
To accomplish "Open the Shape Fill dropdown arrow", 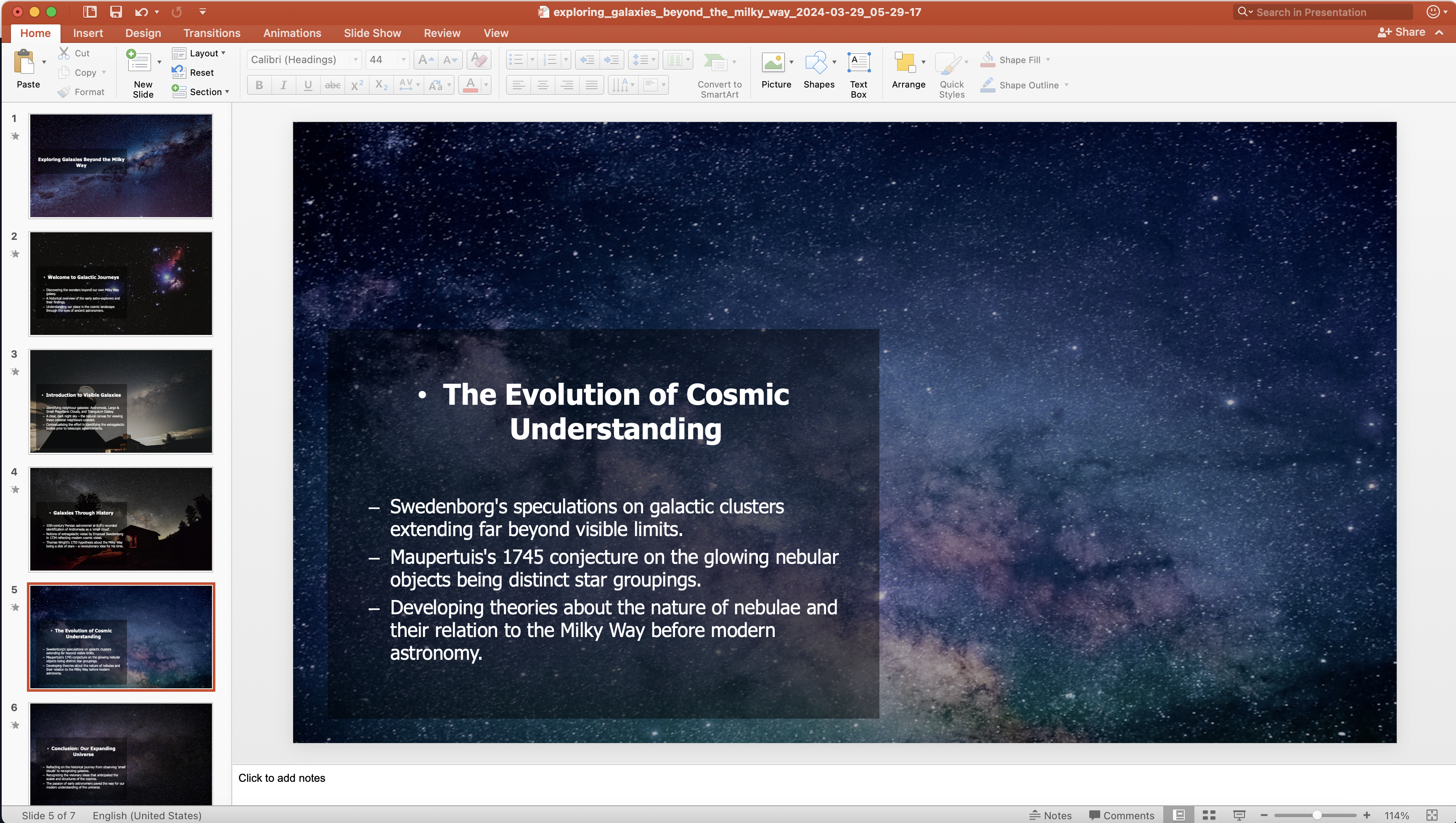I will (1048, 60).
